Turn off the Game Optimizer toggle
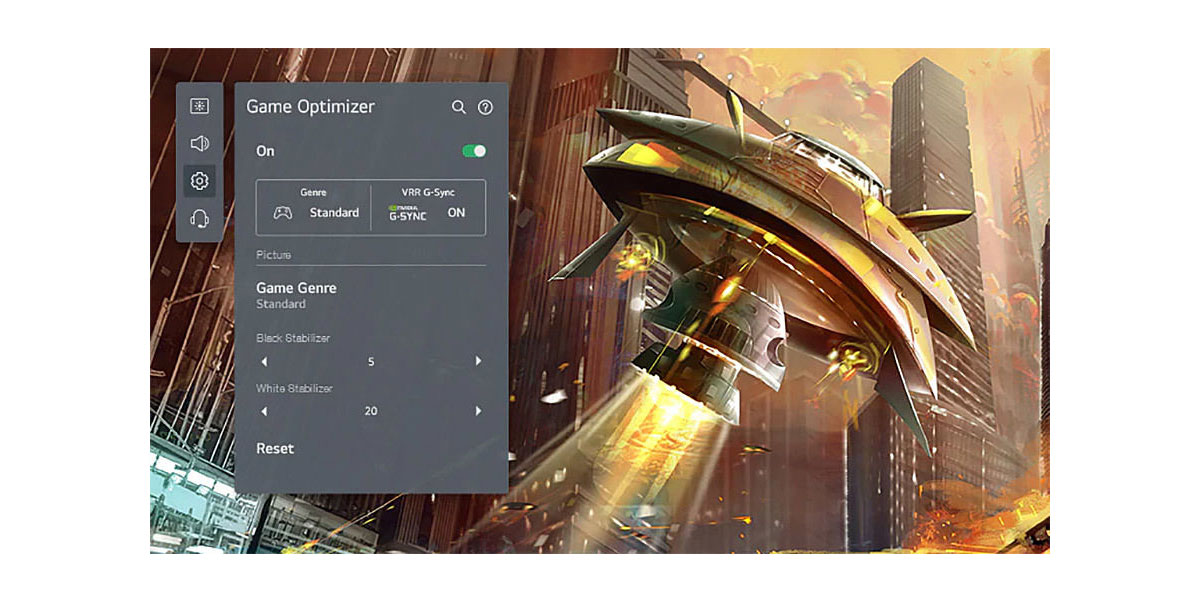This screenshot has width=1200, height=600. 474,151
